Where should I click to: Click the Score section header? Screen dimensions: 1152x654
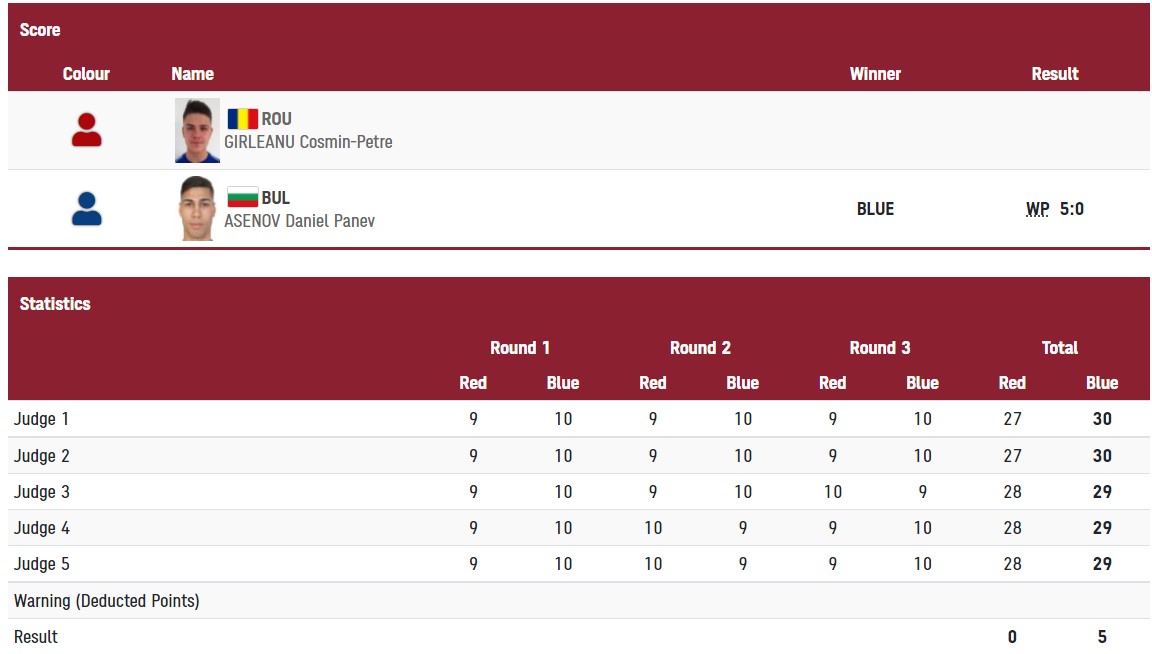[40, 30]
